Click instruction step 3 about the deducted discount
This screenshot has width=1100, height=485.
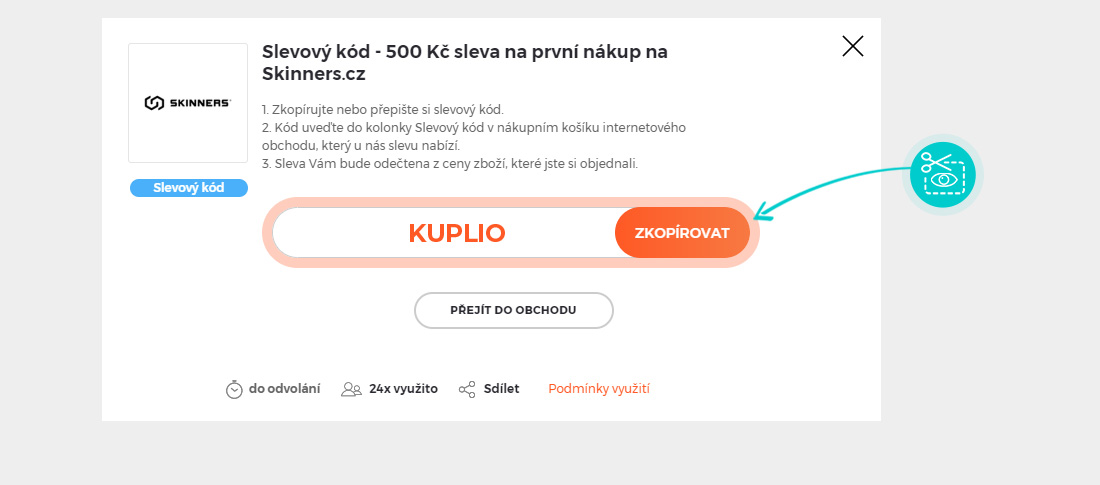(x=449, y=163)
